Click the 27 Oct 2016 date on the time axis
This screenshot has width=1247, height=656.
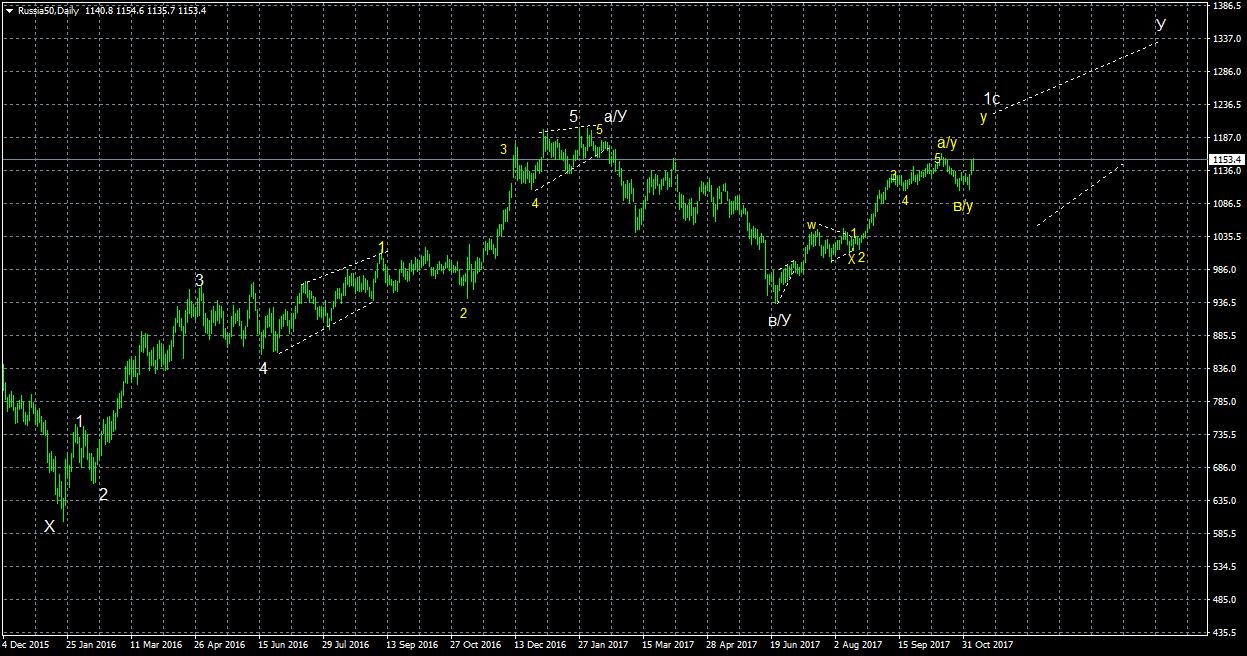(476, 646)
